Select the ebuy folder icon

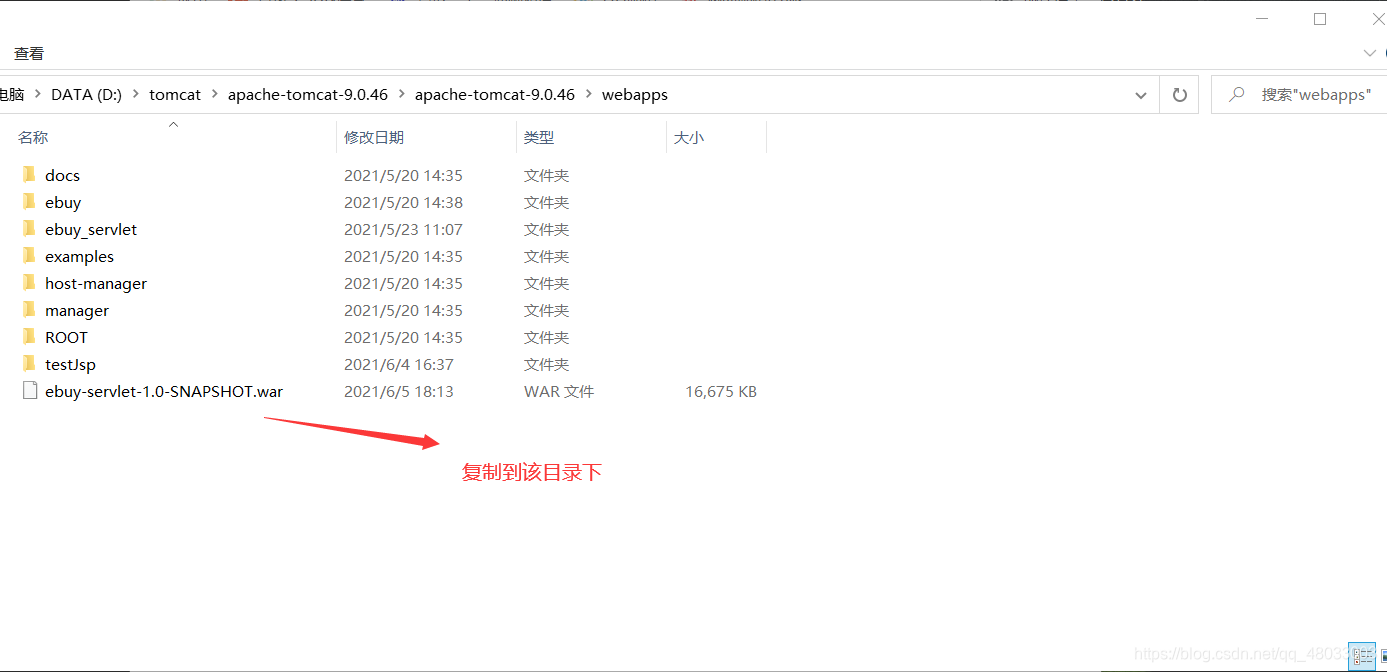(29, 202)
